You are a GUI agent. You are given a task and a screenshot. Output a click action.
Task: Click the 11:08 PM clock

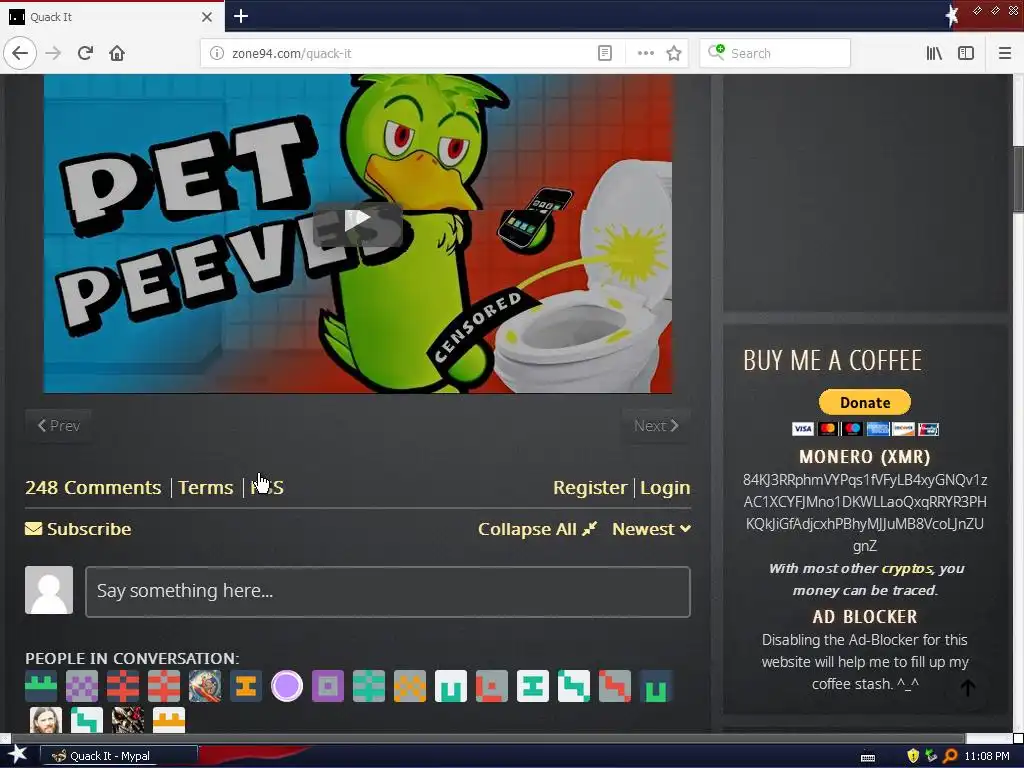pos(987,756)
